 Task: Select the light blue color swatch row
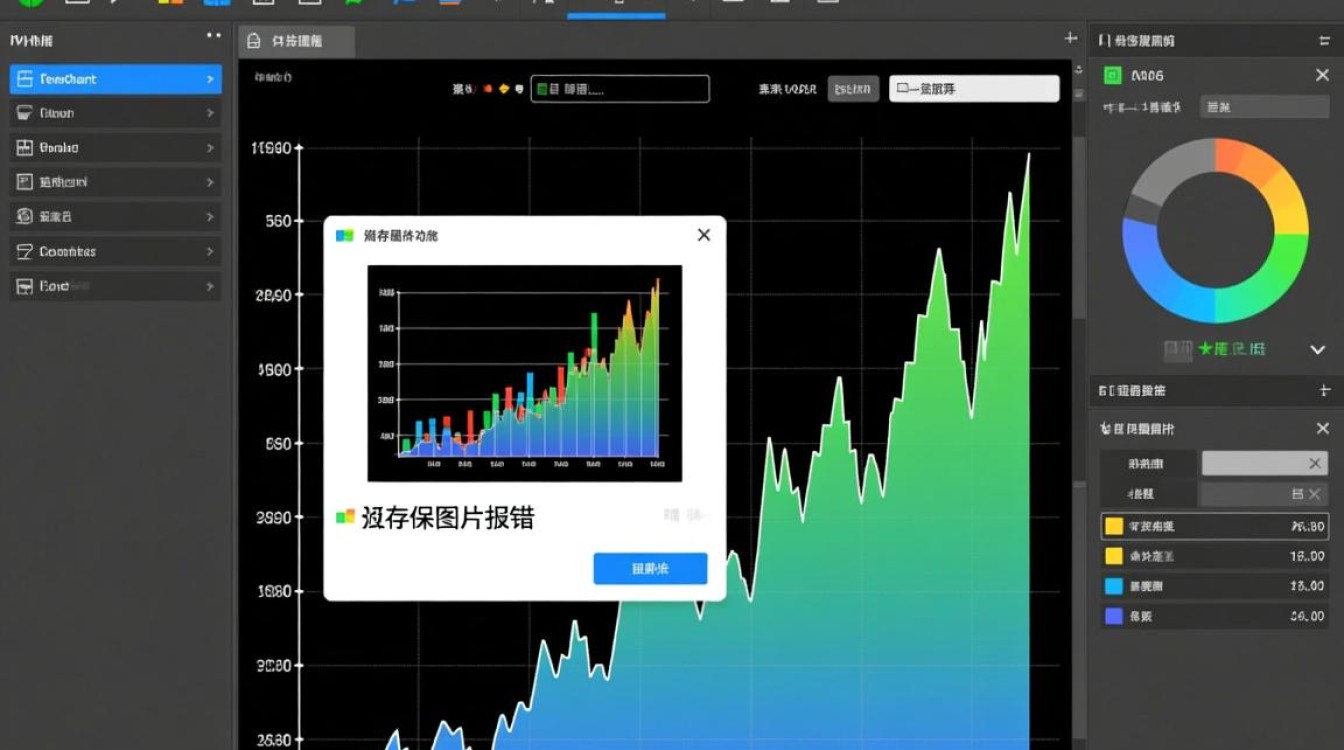pyautogui.click(x=1214, y=586)
